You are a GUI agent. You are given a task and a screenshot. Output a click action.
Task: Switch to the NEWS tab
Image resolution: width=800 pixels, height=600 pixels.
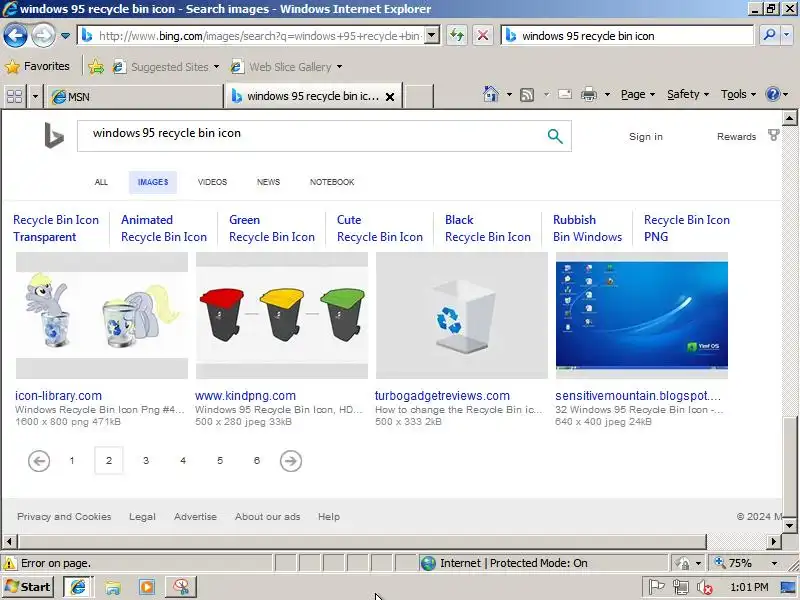click(268, 182)
